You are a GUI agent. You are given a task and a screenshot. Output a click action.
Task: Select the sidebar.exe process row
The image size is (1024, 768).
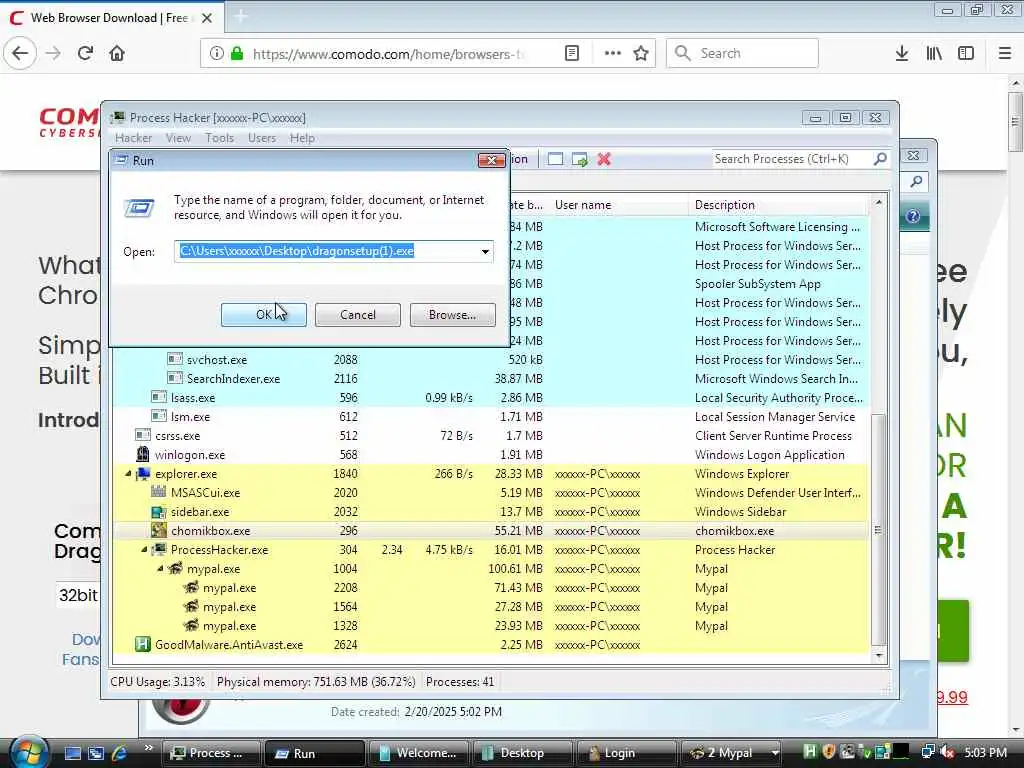492,512
